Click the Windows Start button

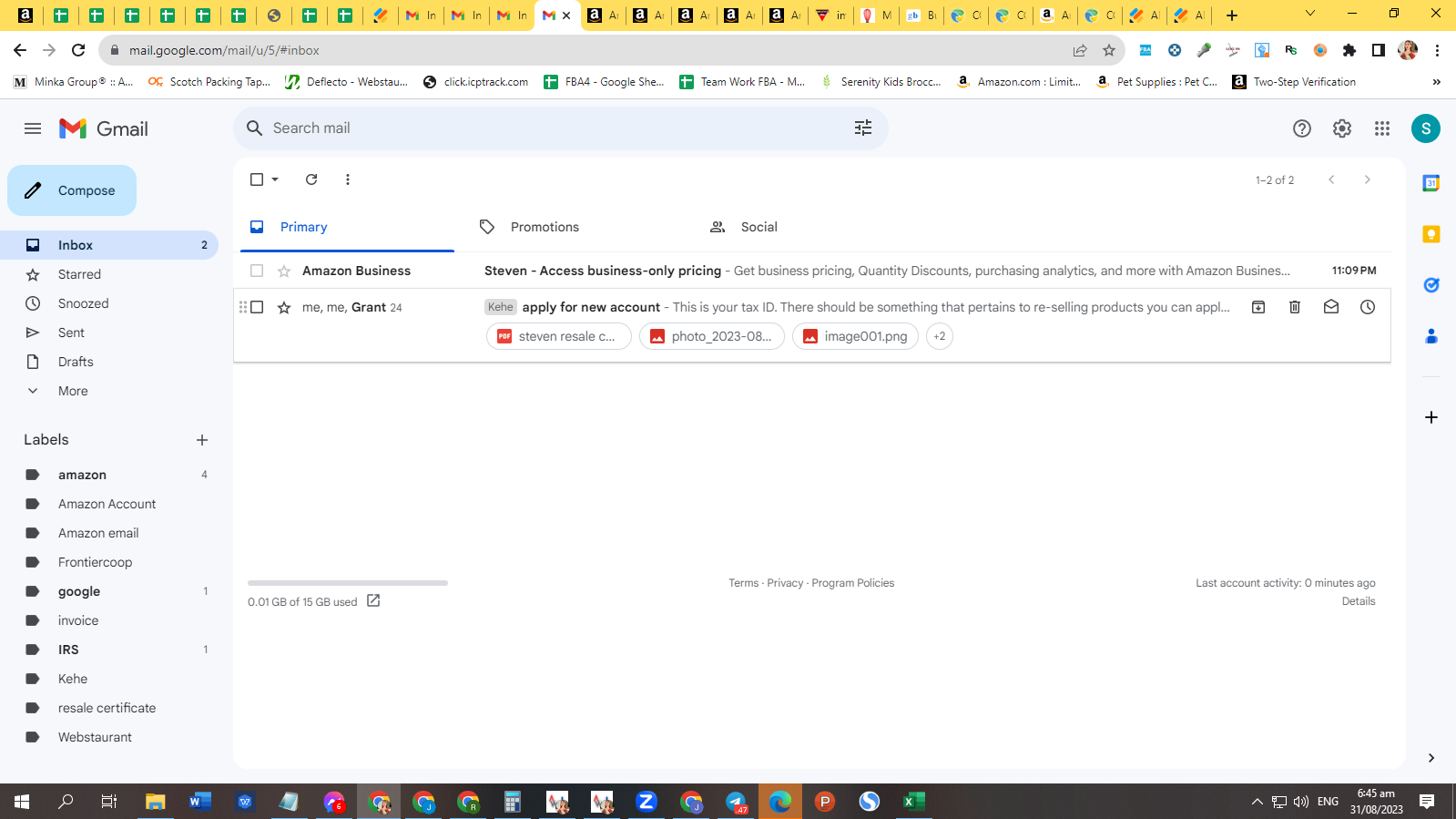tap(22, 802)
